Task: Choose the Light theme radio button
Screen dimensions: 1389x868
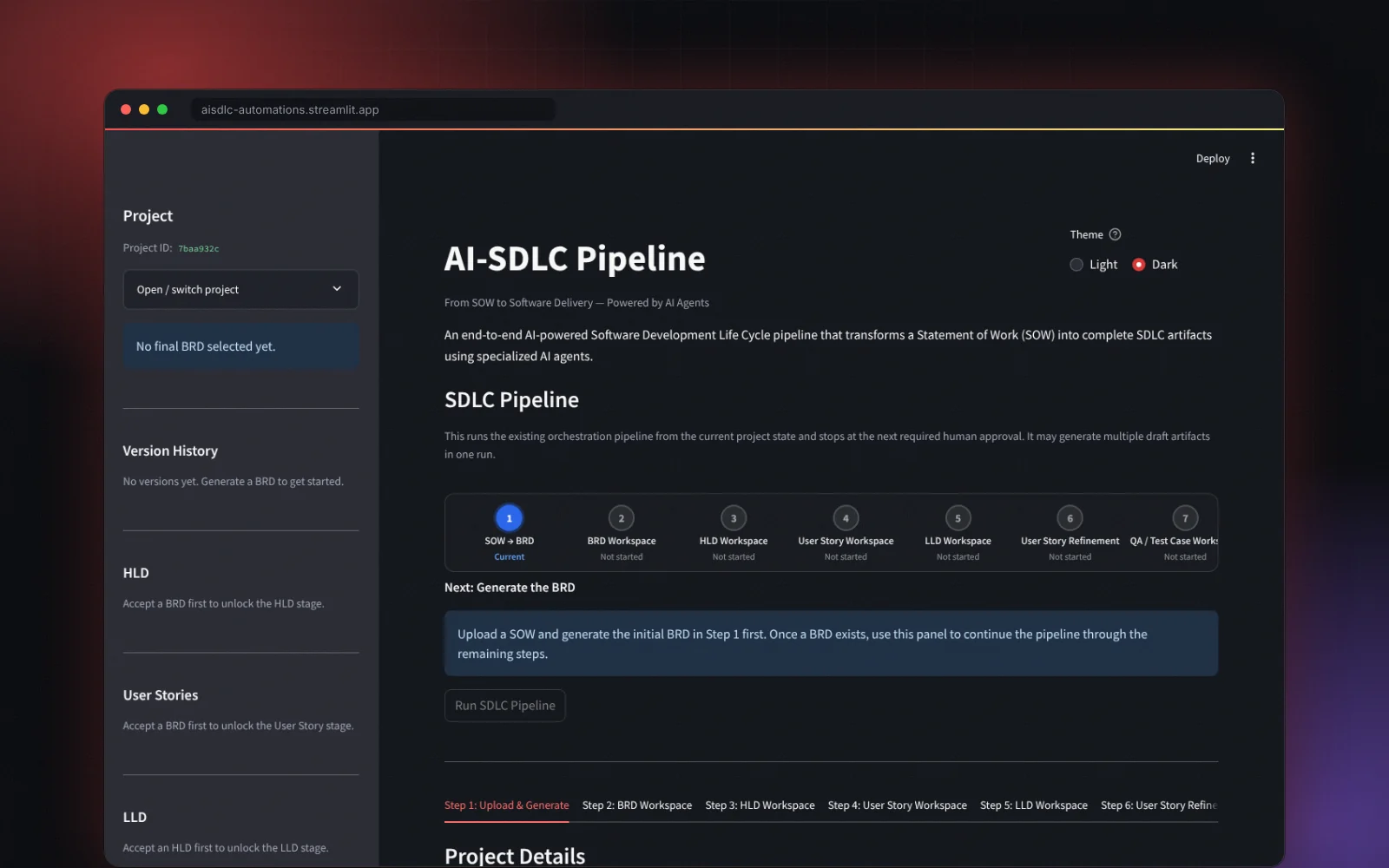Action: coord(1076,265)
